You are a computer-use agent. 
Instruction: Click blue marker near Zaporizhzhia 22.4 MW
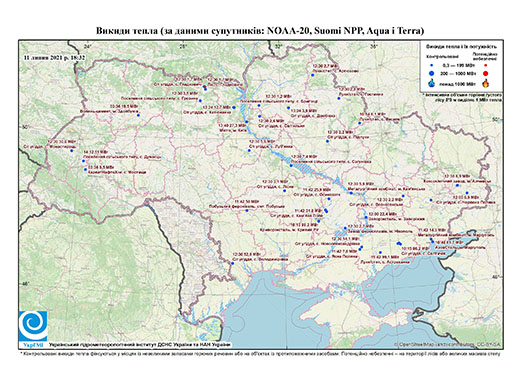(x=366, y=217)
